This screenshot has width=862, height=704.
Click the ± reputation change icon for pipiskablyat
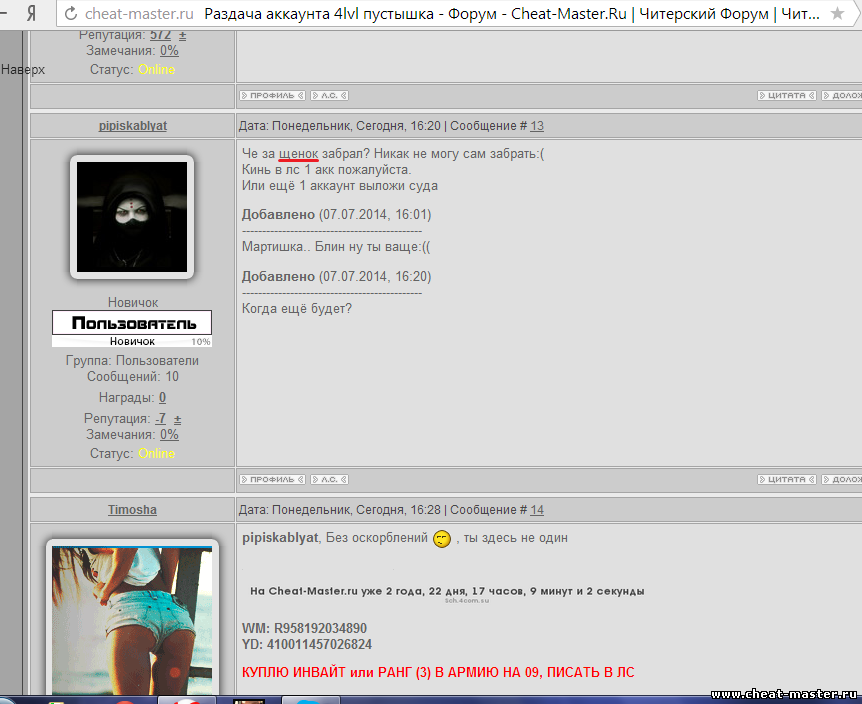178,419
